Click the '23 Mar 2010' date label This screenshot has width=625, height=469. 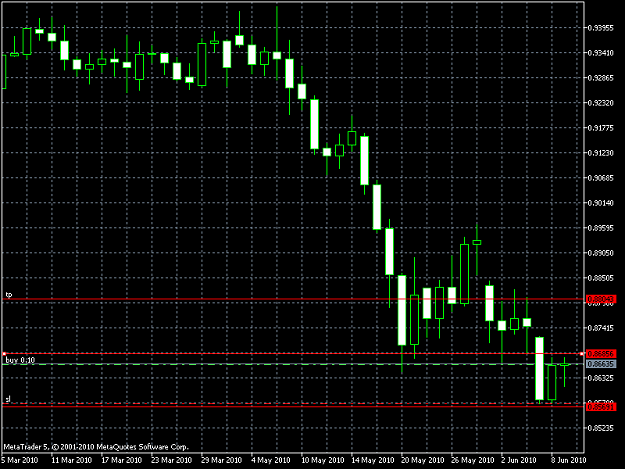click(x=171, y=460)
